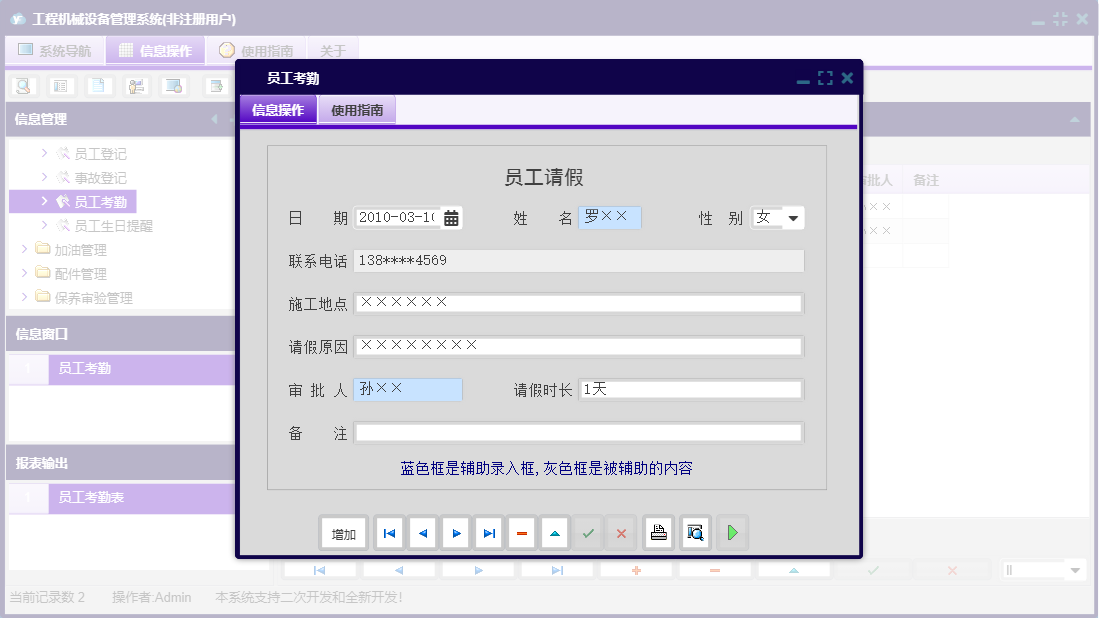Advance to the next record
The height and width of the screenshot is (618, 1099).
[455, 532]
